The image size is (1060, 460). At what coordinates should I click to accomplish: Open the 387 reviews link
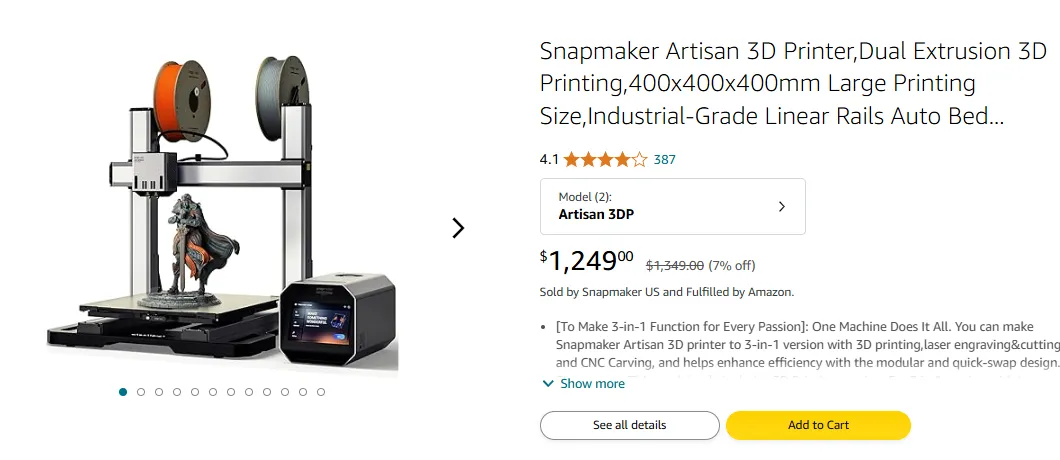tap(665, 159)
